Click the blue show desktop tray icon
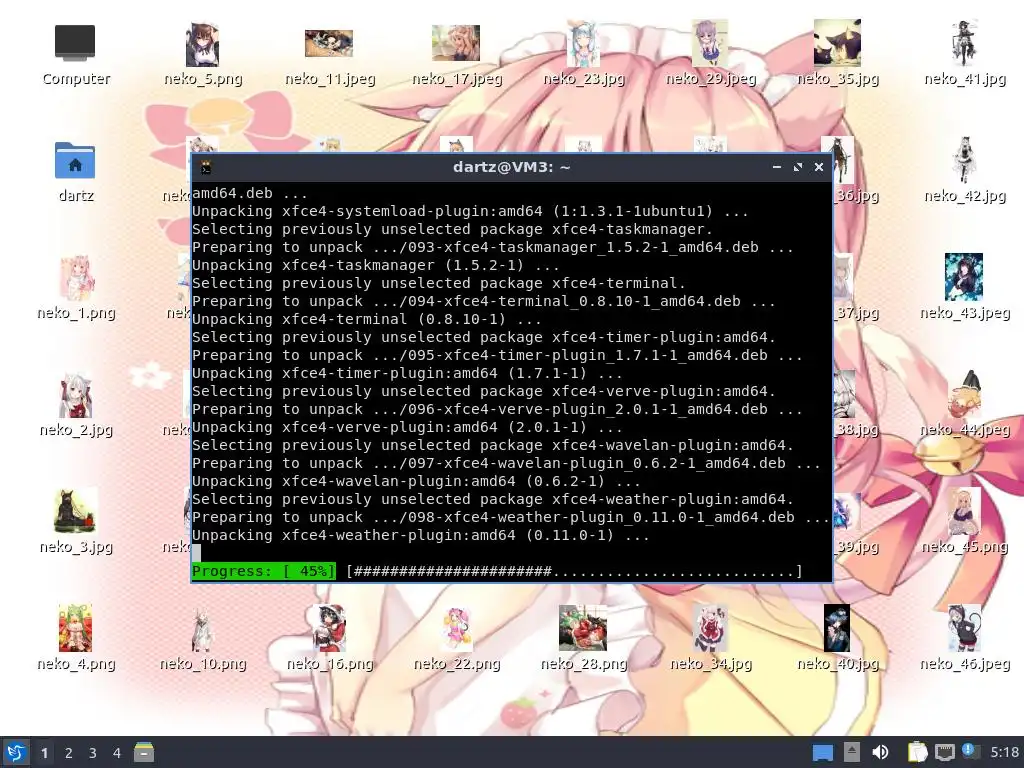Viewport: 1024px width, 768px height. [822, 752]
